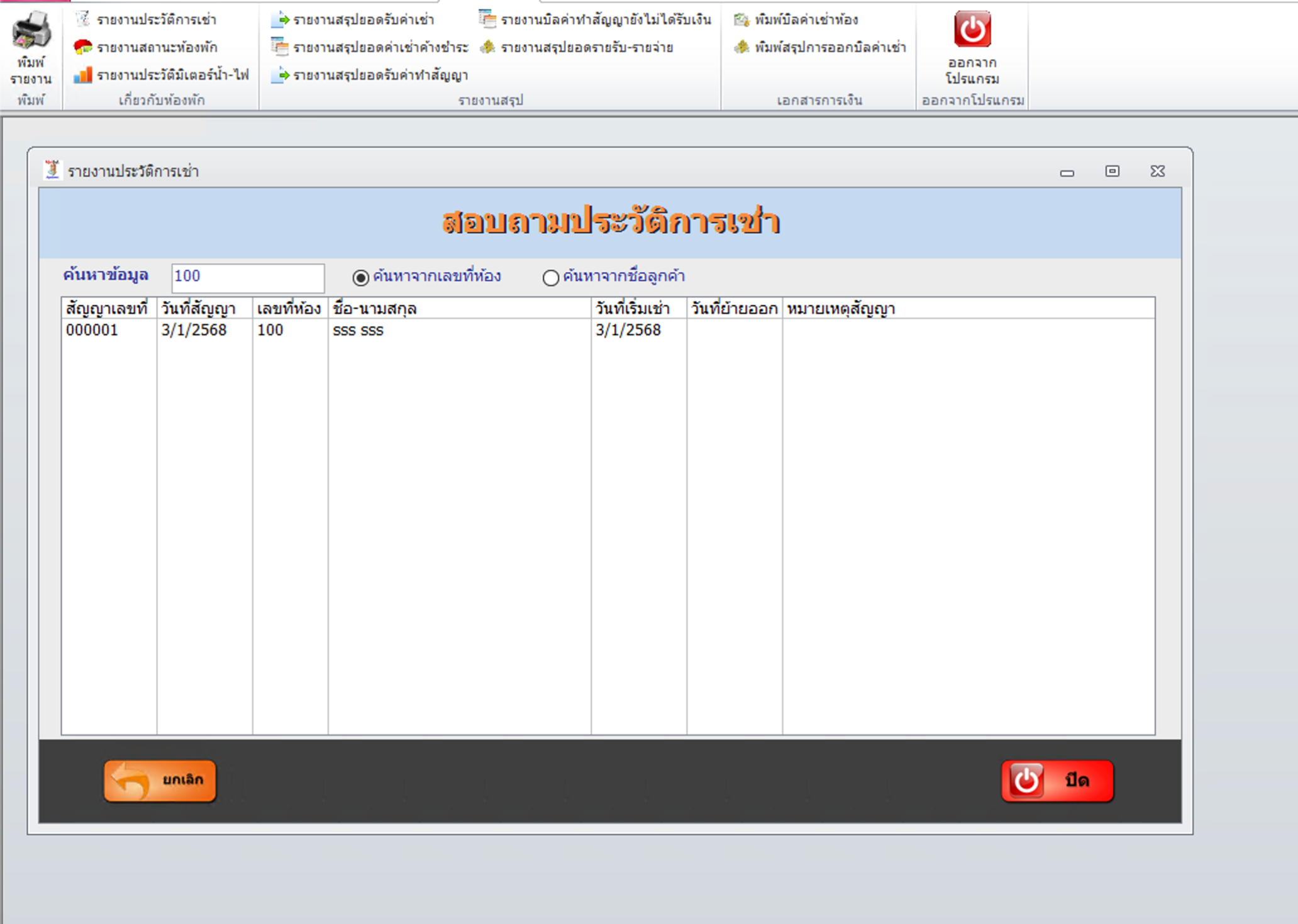
Task: Open รายงานสรุปยอดค่าเช่าค้างชำระ icon
Action: pos(280,47)
